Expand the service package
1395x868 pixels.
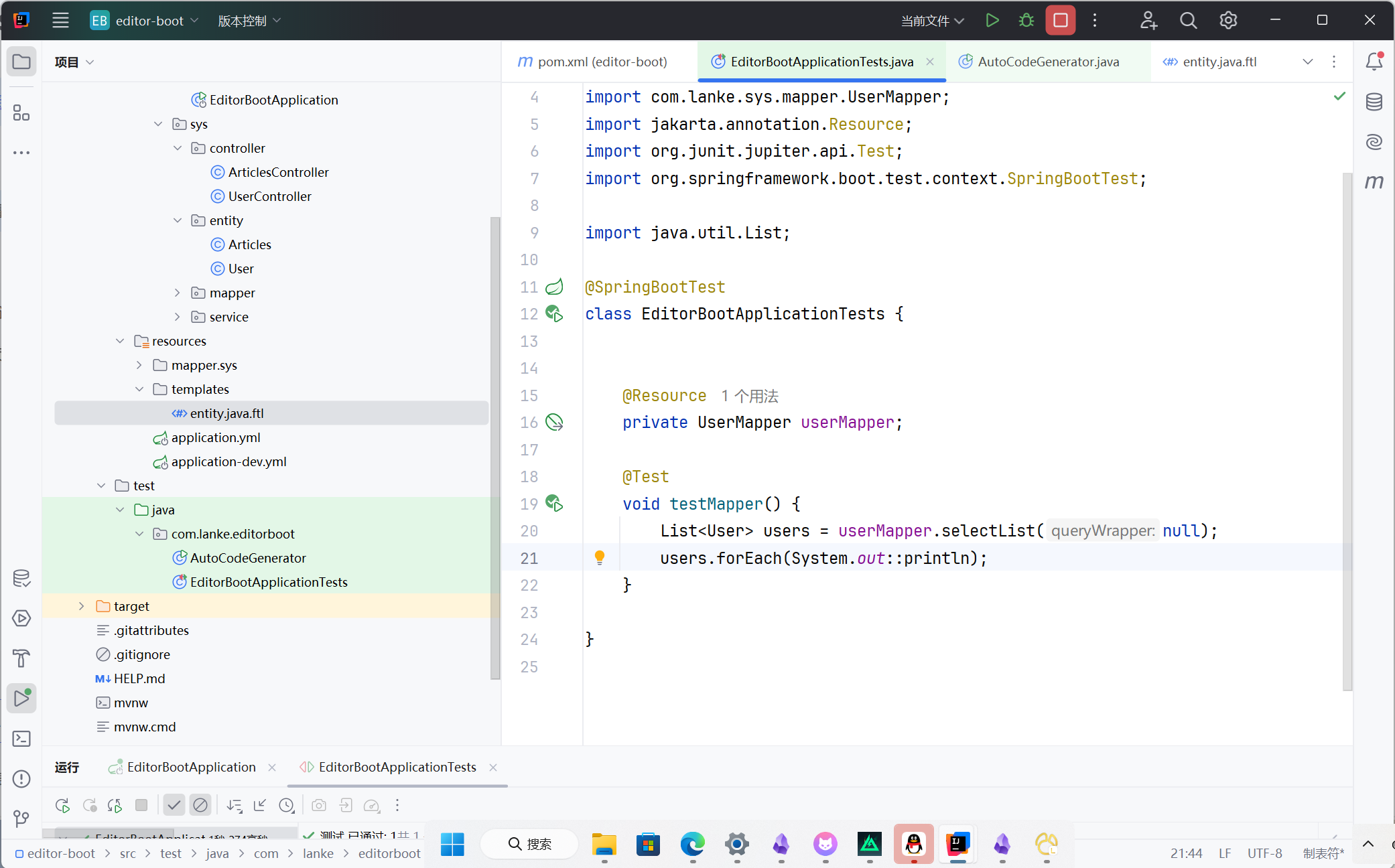click(x=178, y=317)
